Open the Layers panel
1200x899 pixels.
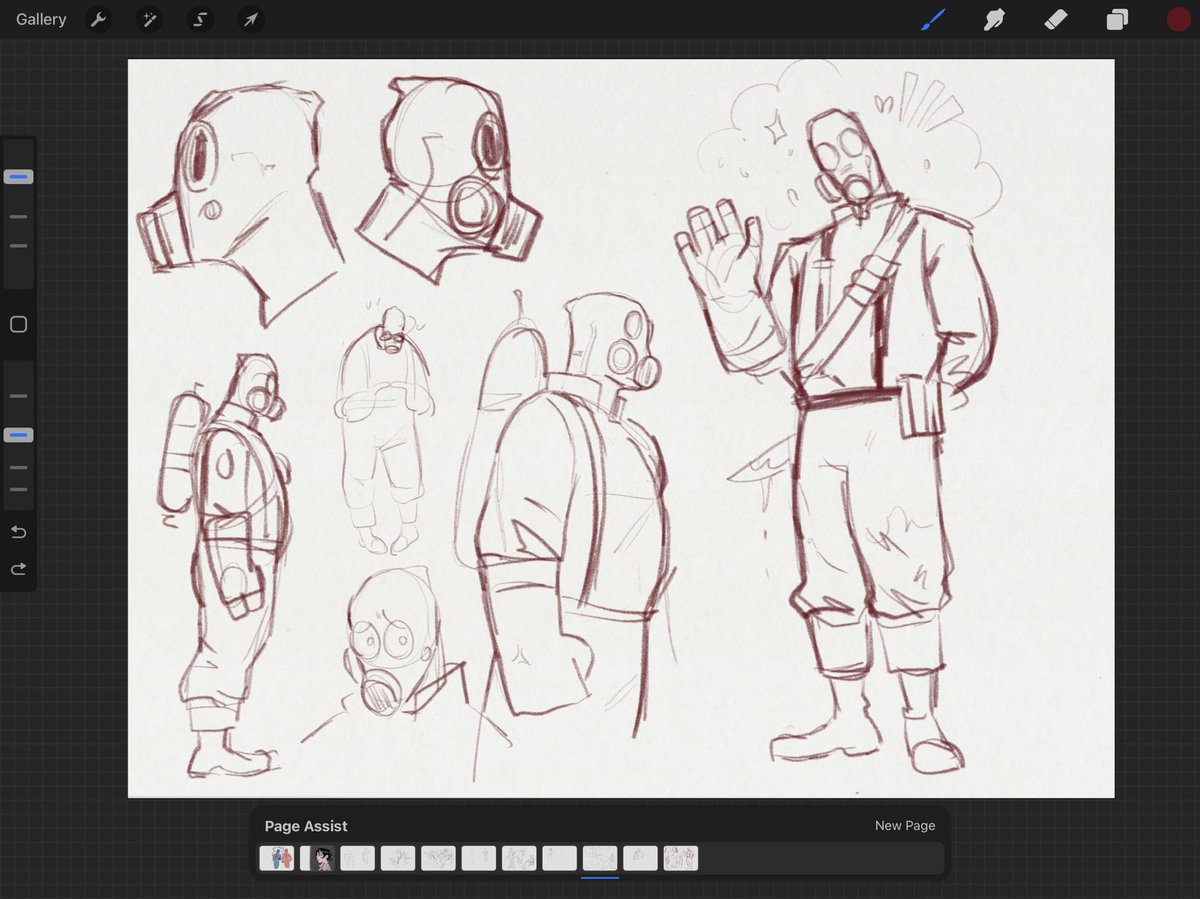point(1117,19)
